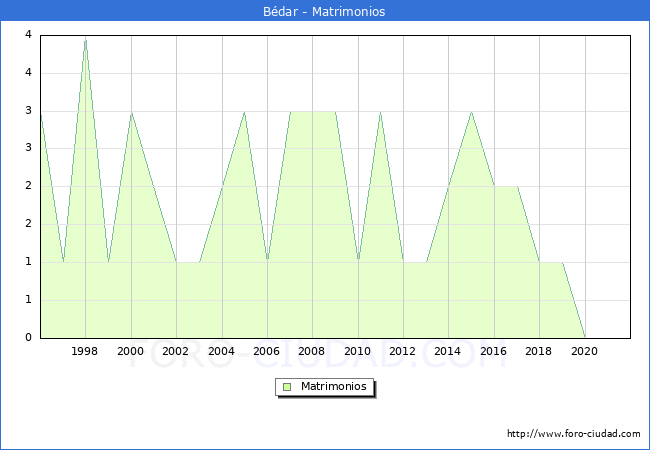Click the 2004 x-axis label
Image resolution: width=650 pixels, height=450 pixels.
click(x=221, y=351)
